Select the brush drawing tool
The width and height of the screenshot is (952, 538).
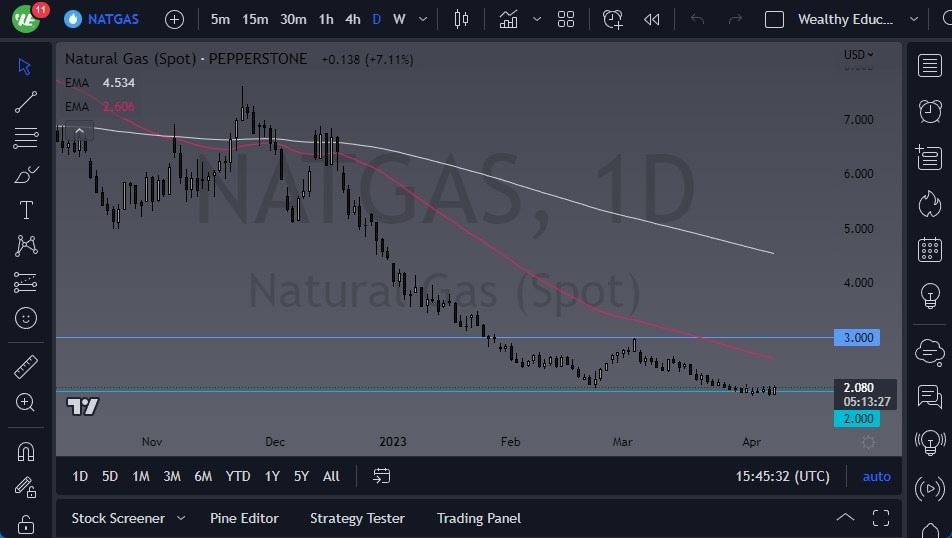pyautogui.click(x=26, y=174)
